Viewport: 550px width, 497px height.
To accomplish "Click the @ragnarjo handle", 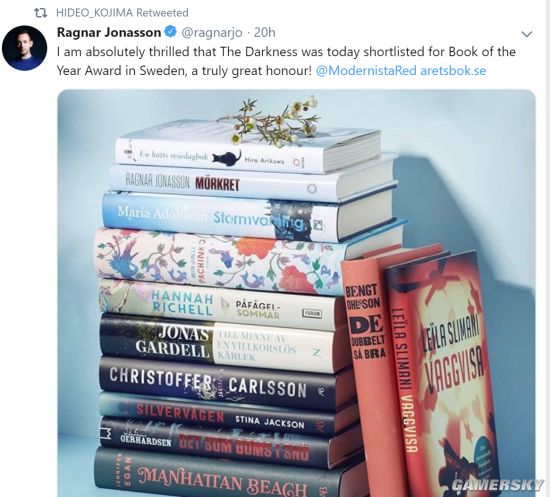I will click(x=212, y=33).
